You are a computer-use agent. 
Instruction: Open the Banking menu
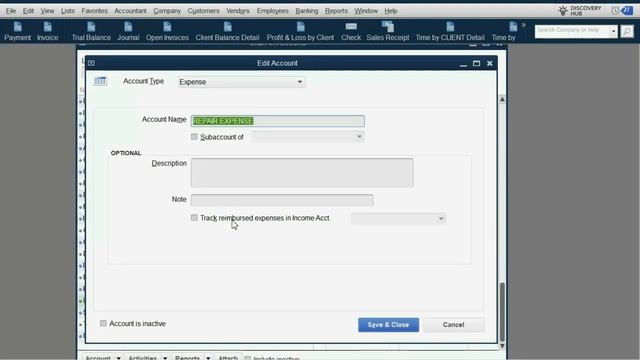pyautogui.click(x=307, y=11)
